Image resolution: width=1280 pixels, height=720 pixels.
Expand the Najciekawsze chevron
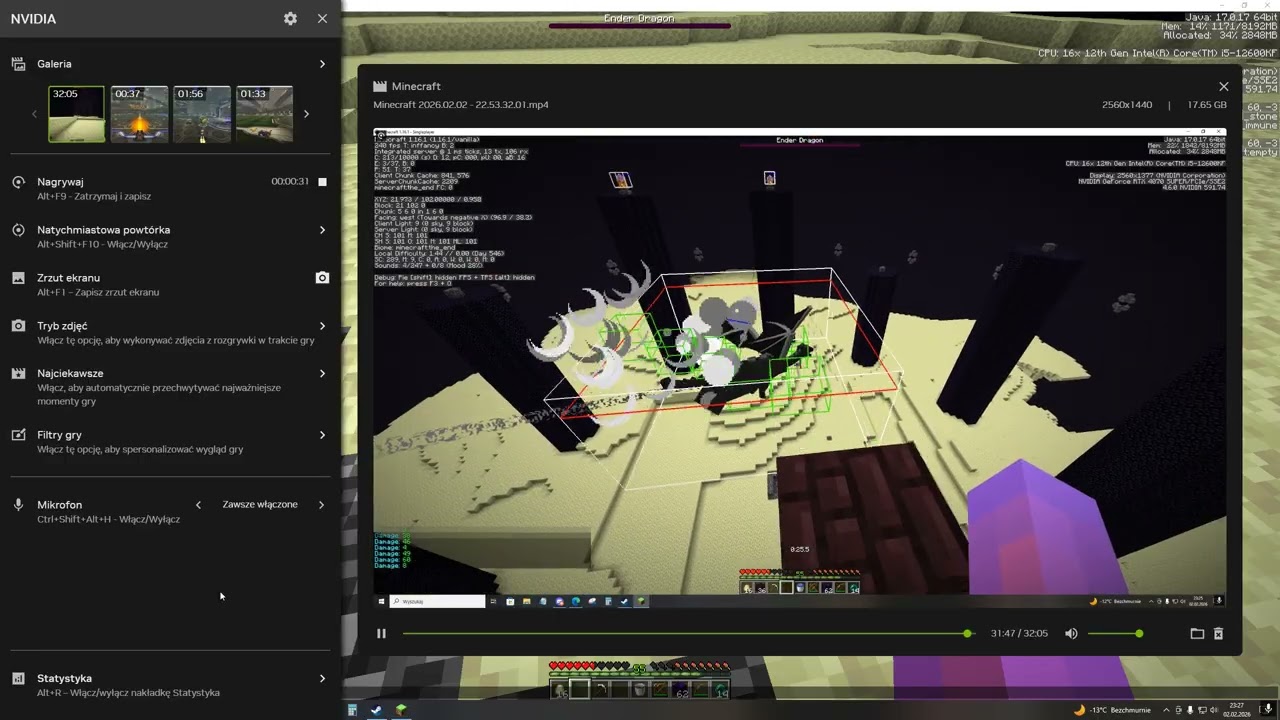[322, 374]
